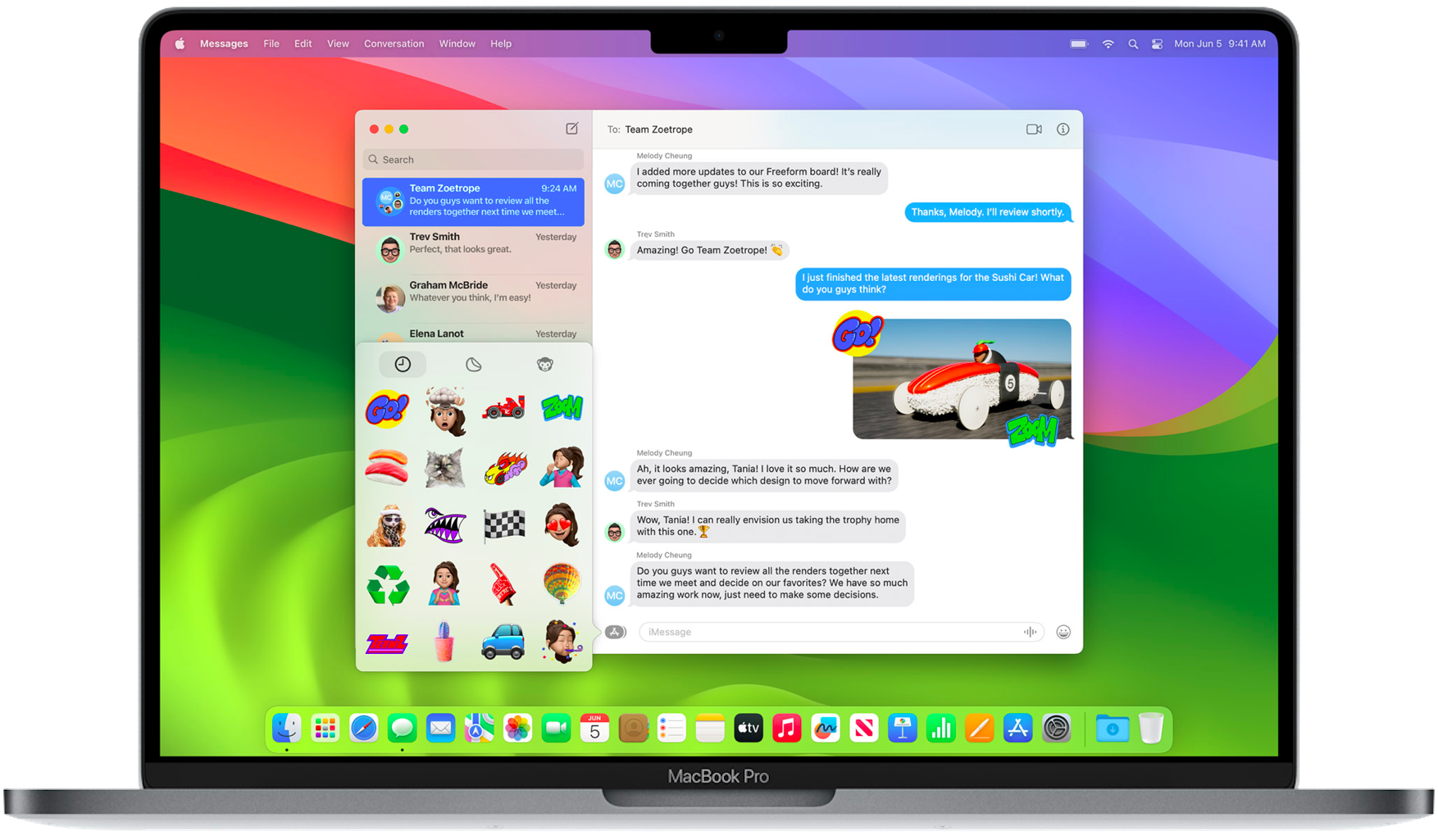Open the File menu
This screenshot has width=1438, height=840.
[x=271, y=44]
